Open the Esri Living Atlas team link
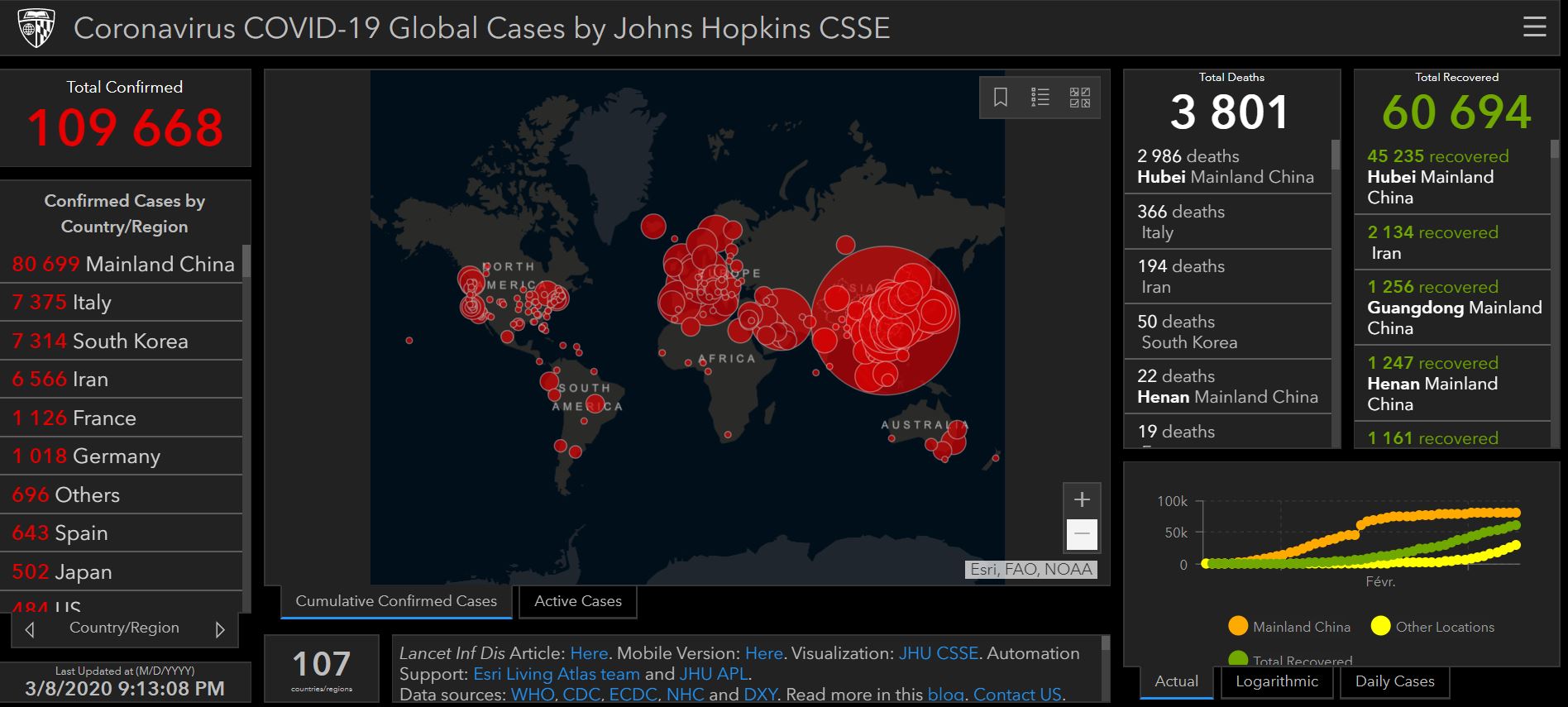 pos(557,674)
